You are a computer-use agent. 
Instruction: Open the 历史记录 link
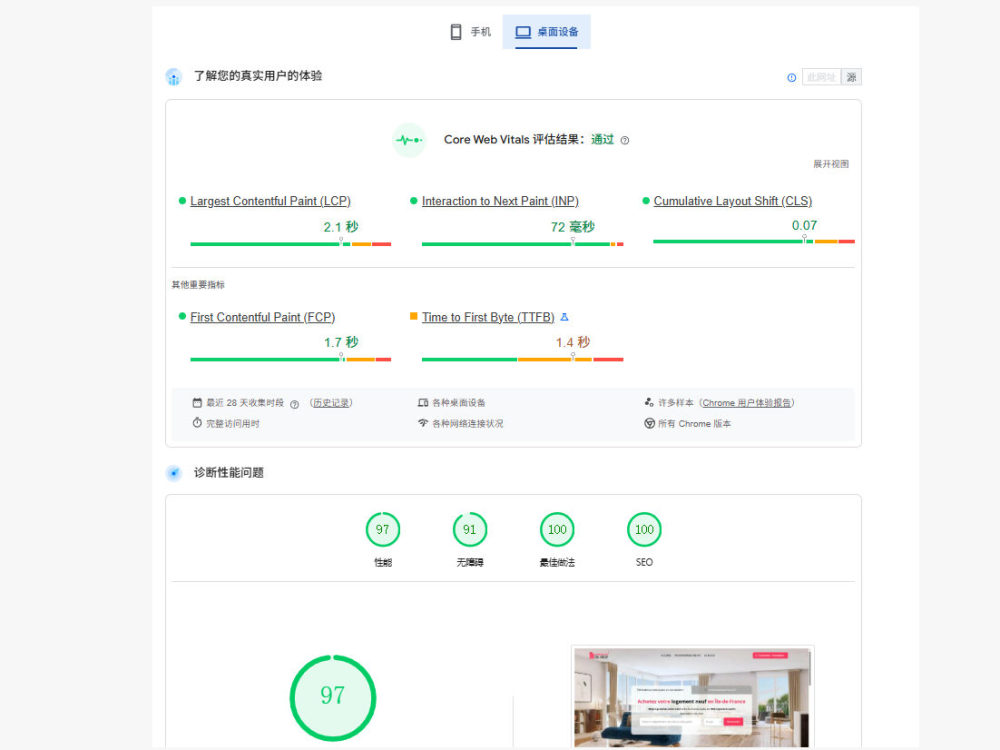pos(332,402)
